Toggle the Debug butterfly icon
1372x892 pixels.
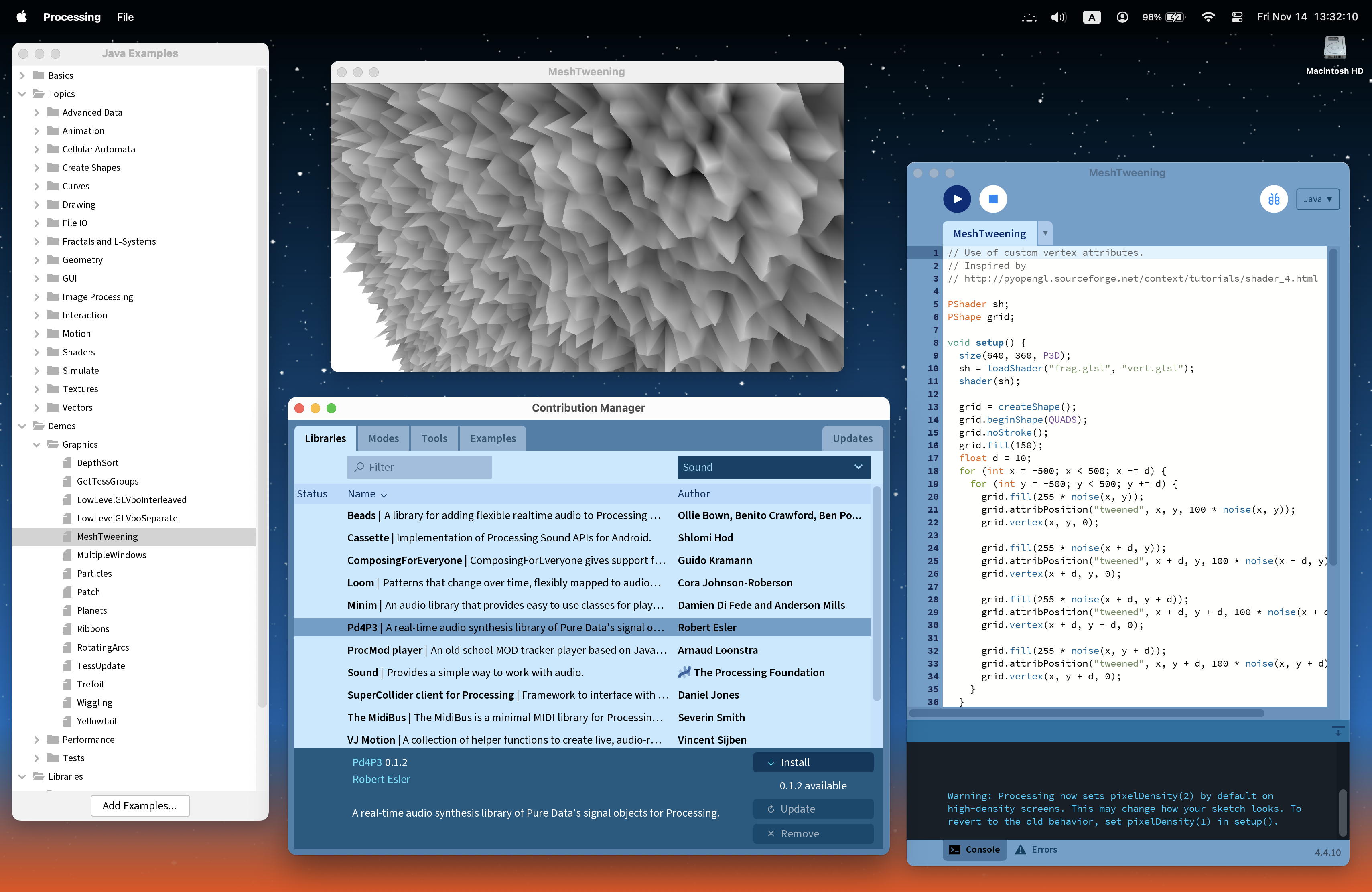tap(1273, 199)
